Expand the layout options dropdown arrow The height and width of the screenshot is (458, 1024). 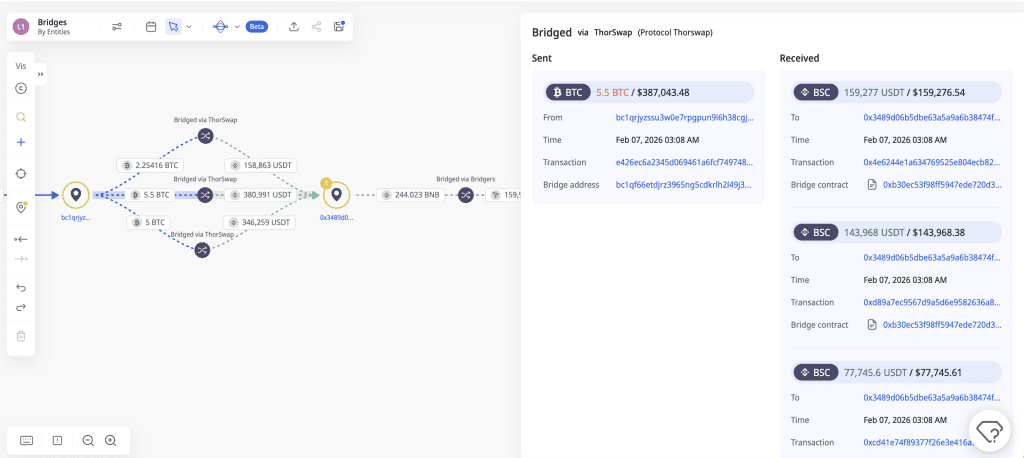(x=236, y=27)
